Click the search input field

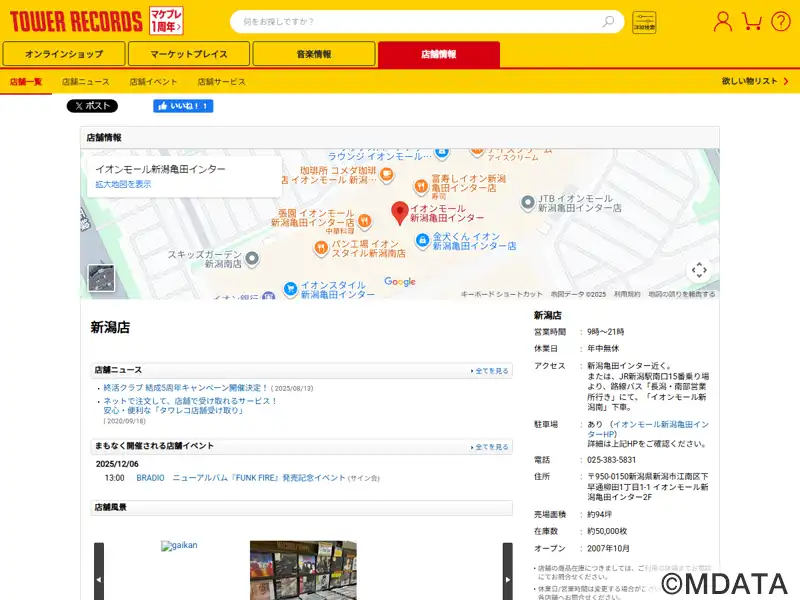(x=420, y=21)
